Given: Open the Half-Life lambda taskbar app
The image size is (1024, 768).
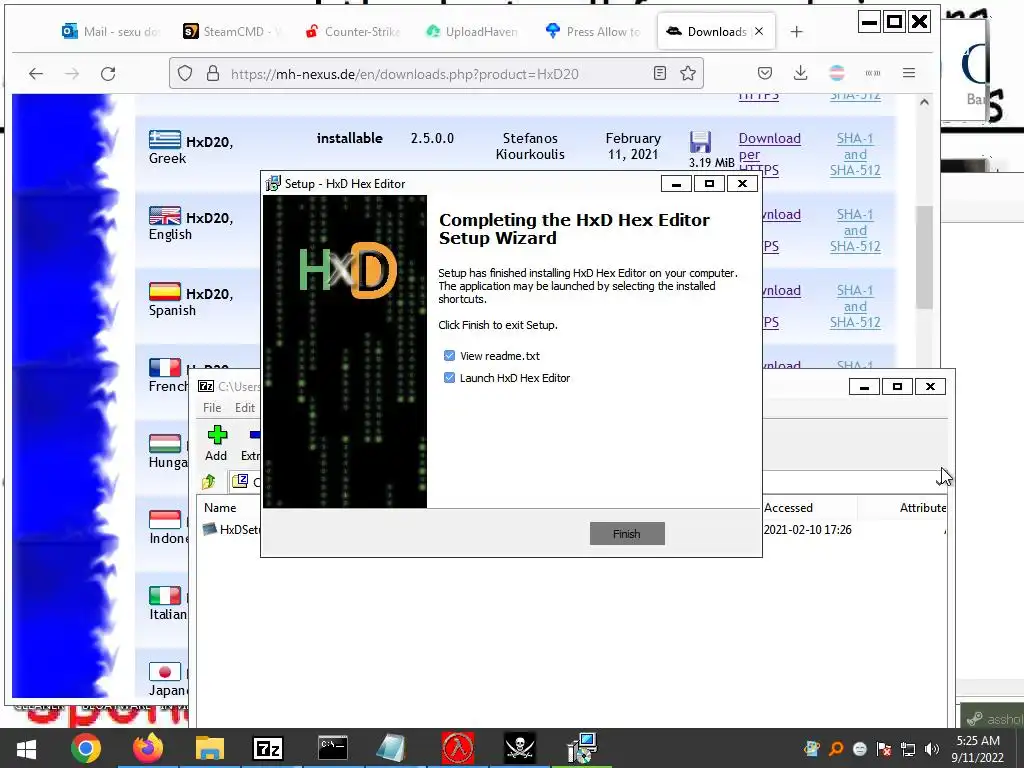Looking at the screenshot, I should pos(458,748).
